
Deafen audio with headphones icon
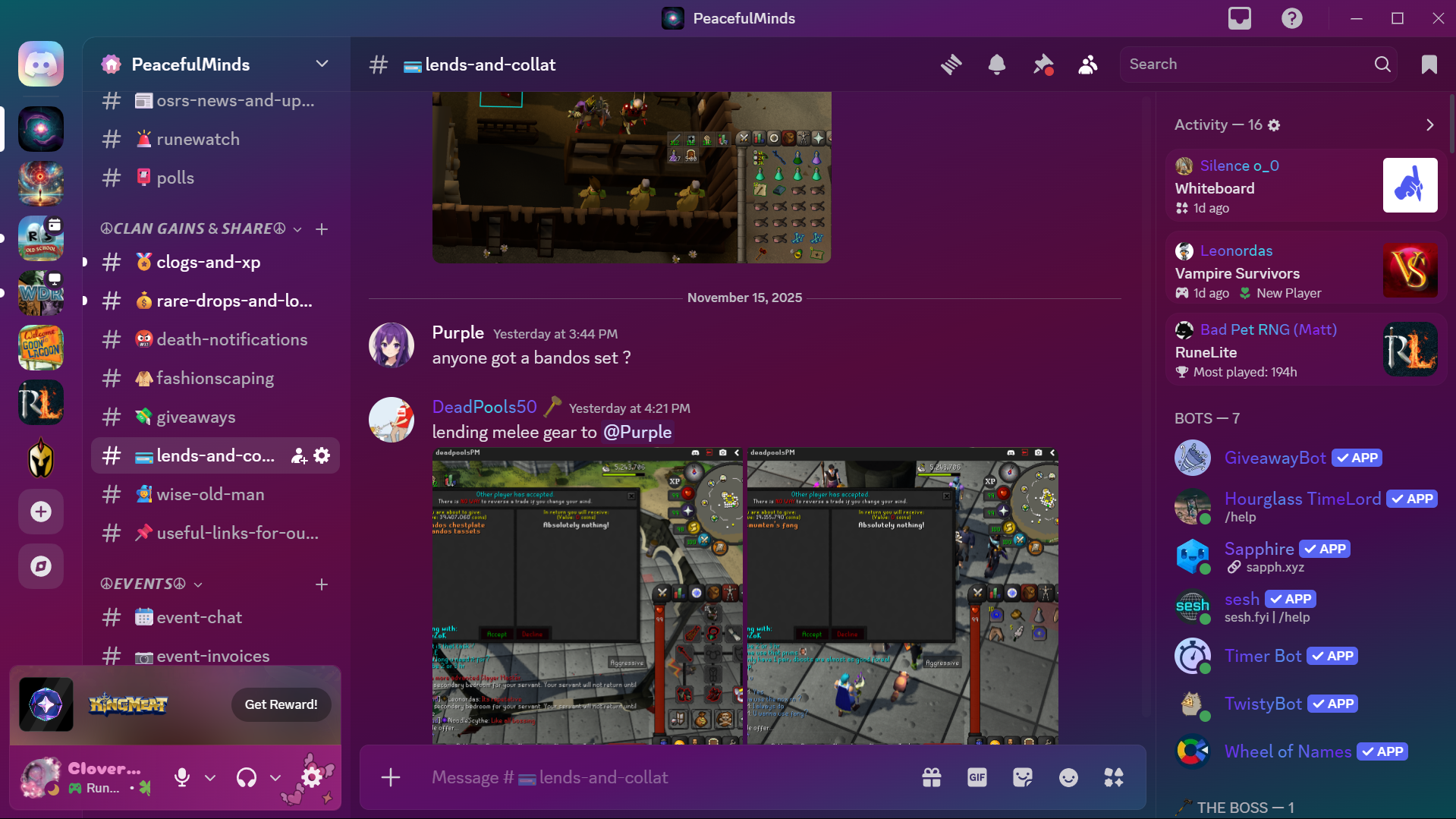click(247, 777)
